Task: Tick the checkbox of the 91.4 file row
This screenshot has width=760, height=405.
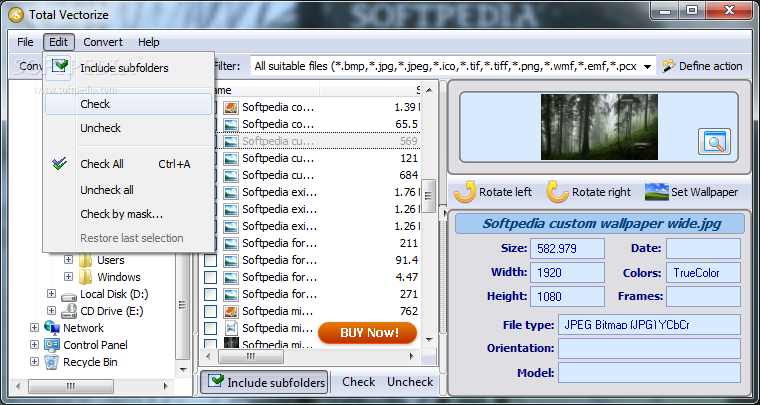Action: pyautogui.click(x=210, y=260)
